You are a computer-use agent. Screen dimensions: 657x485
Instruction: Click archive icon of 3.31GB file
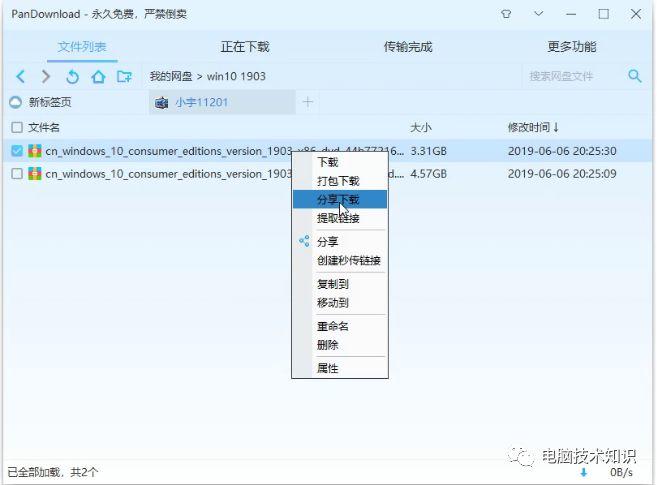[35, 151]
